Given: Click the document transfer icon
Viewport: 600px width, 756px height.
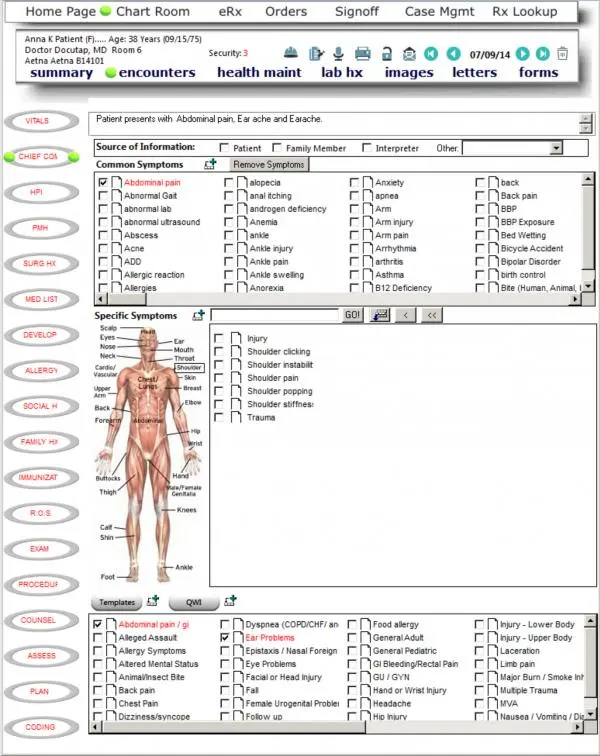Looking at the screenshot, I should tap(316, 53).
